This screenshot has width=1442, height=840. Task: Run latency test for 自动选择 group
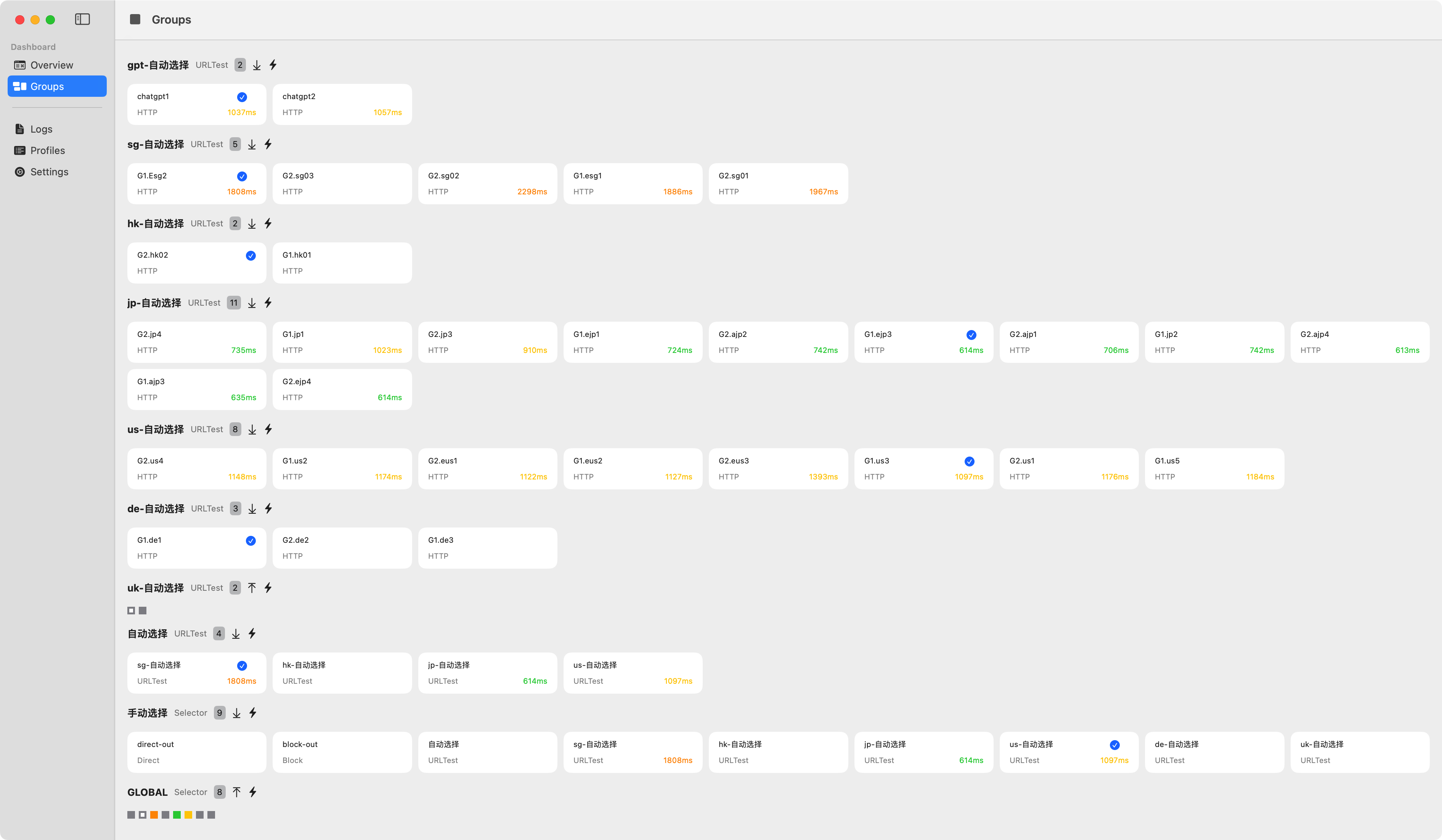252,633
